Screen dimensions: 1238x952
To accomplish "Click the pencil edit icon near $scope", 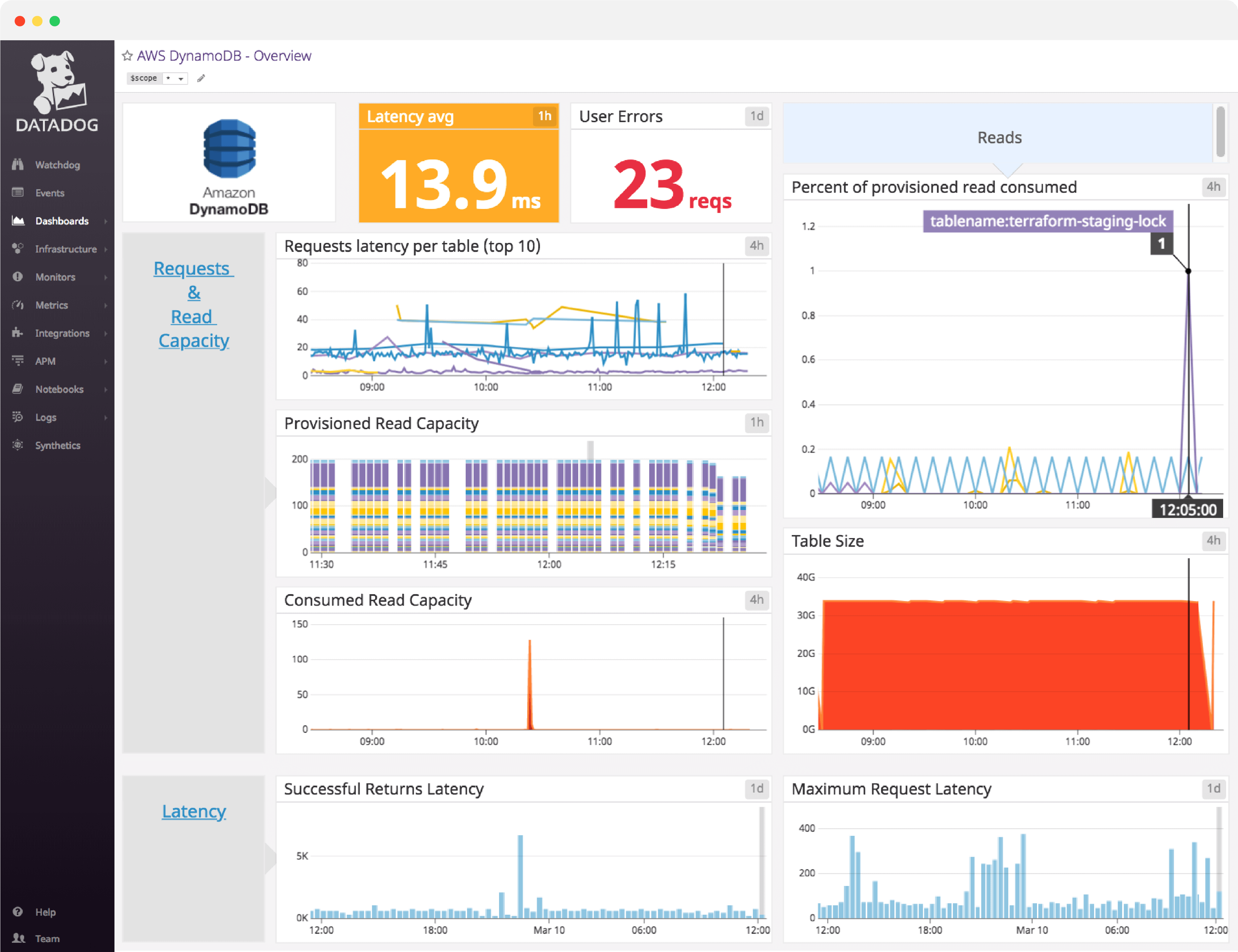I will coord(201,78).
